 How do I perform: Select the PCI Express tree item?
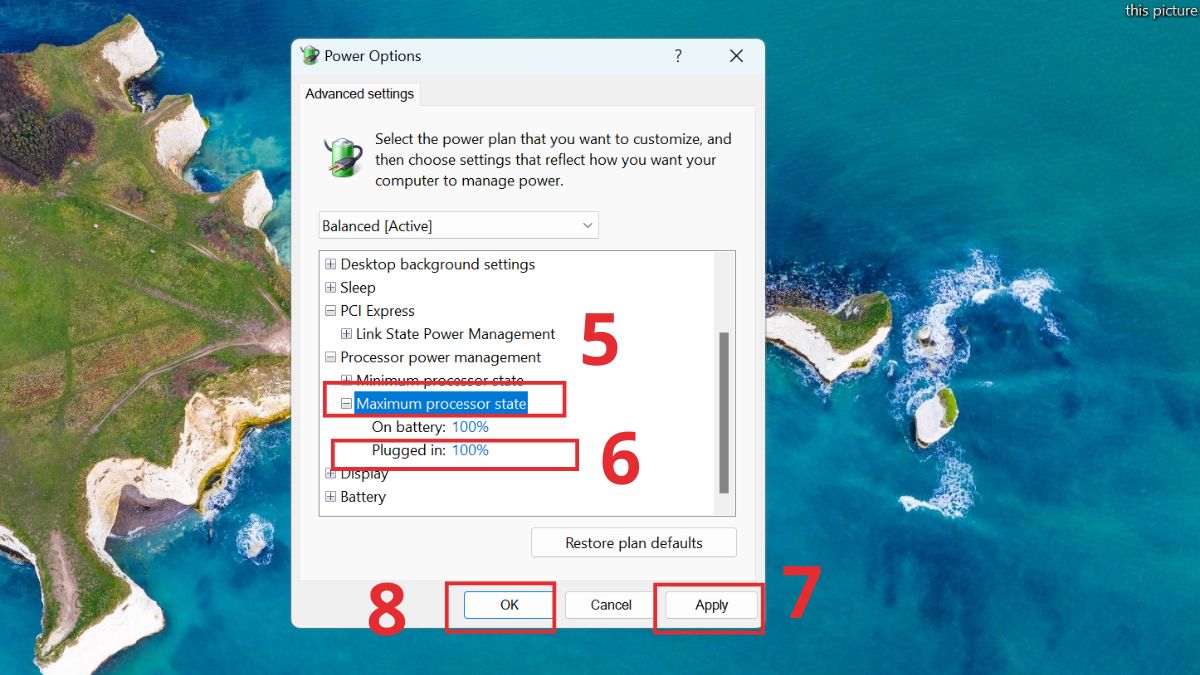click(x=378, y=311)
